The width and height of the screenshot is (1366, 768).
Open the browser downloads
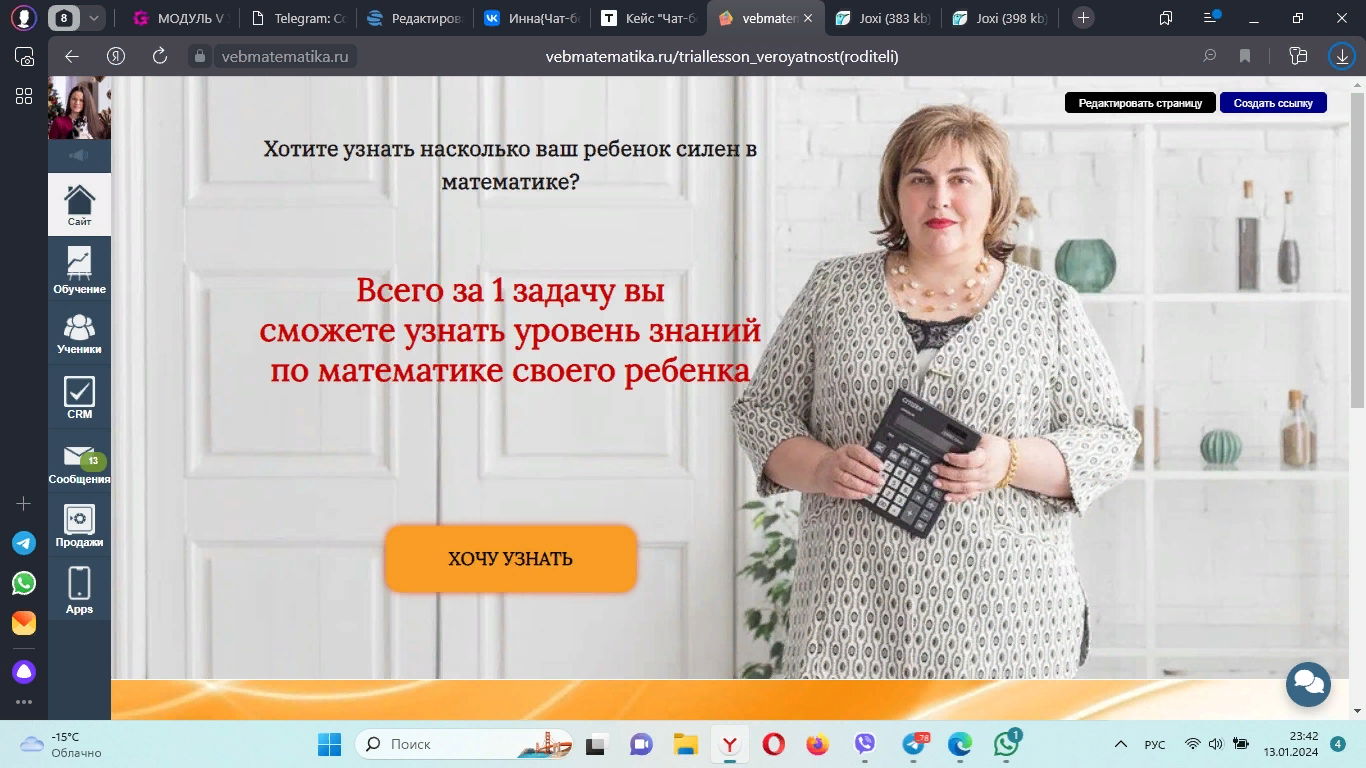point(1342,56)
